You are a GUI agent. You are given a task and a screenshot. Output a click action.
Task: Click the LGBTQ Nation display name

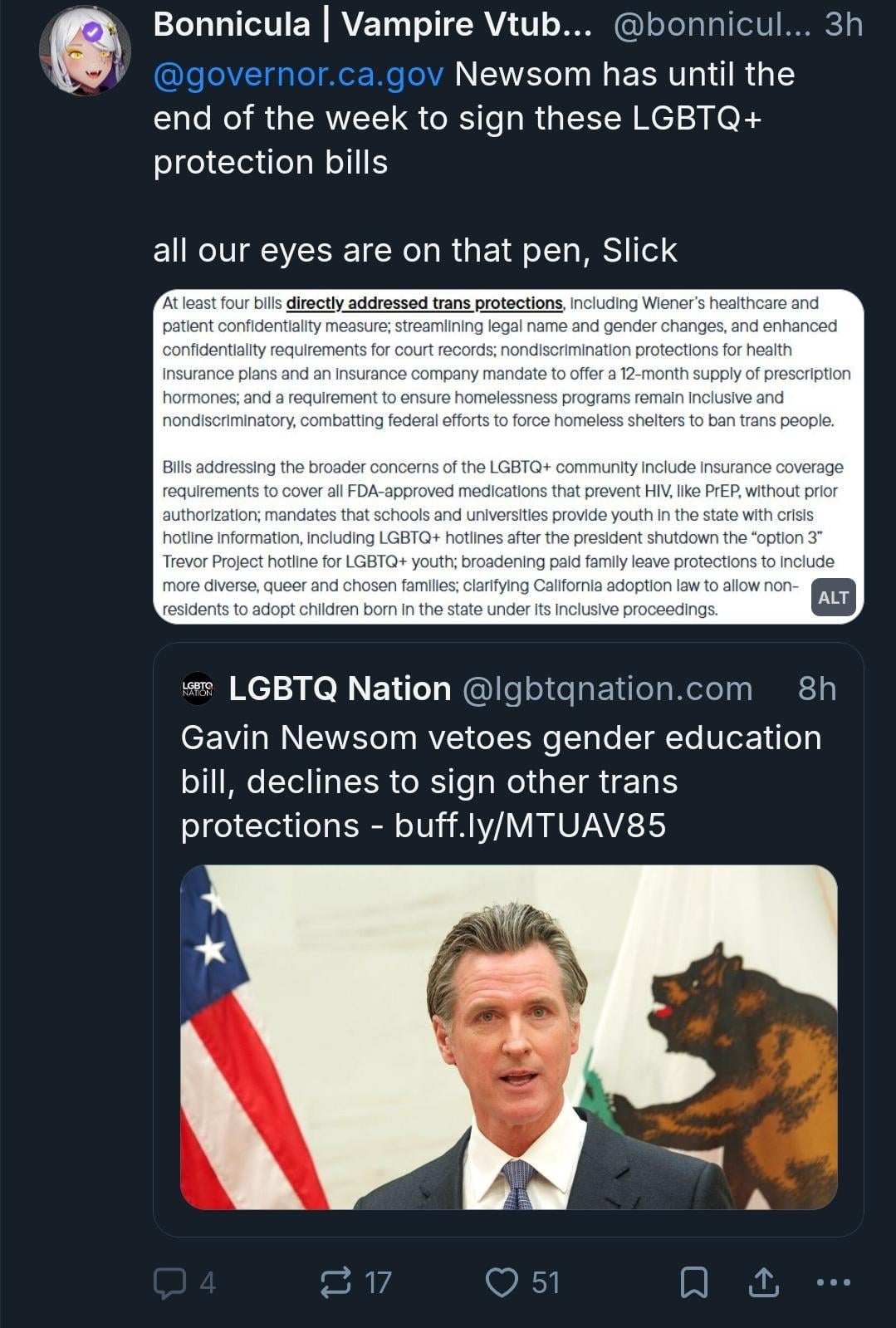340,689
